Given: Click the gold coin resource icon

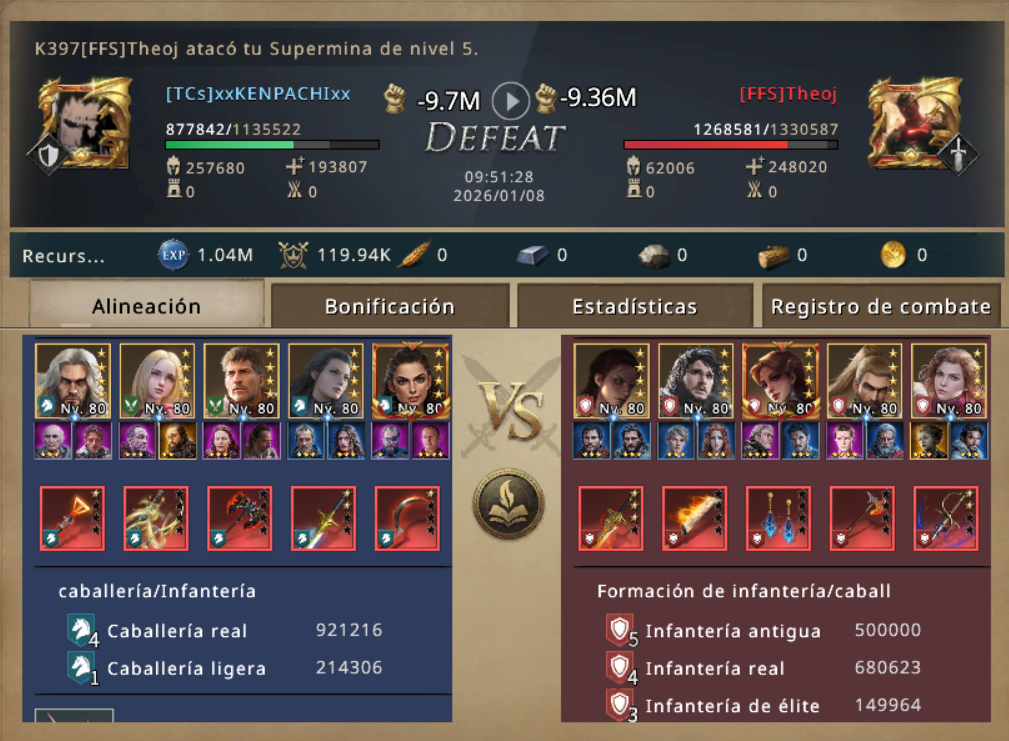Looking at the screenshot, I should click(893, 255).
